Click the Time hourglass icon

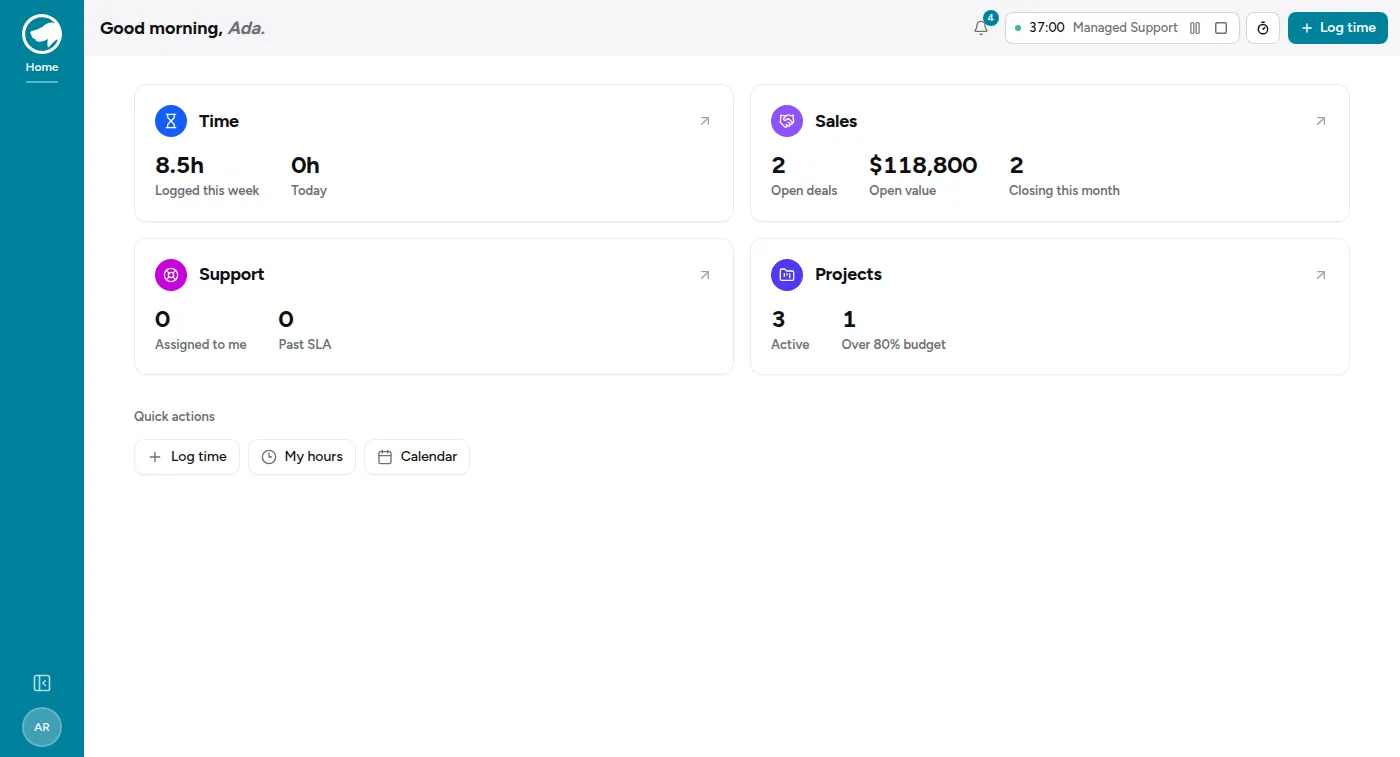point(171,121)
